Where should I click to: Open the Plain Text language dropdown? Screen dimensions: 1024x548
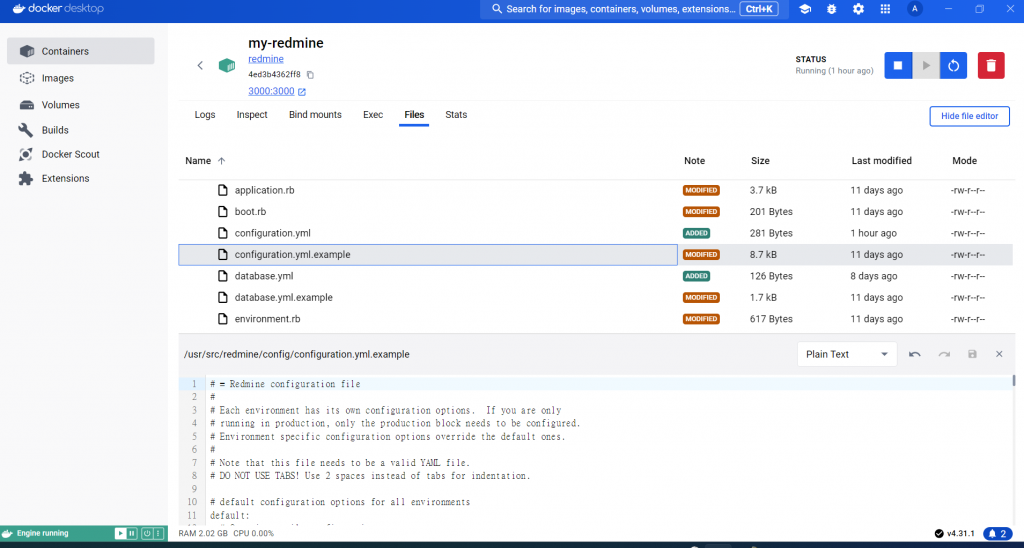(x=847, y=354)
